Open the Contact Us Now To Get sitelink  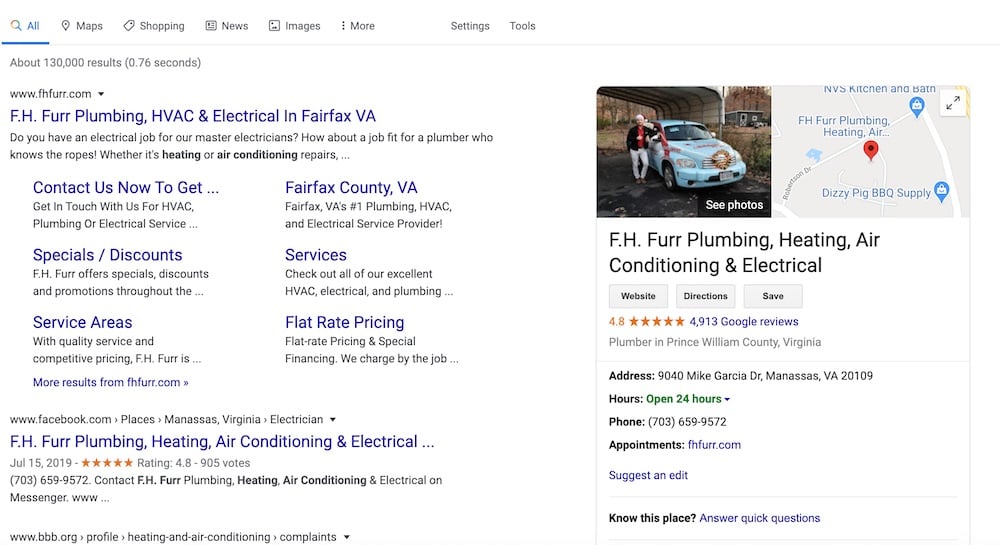(x=126, y=187)
